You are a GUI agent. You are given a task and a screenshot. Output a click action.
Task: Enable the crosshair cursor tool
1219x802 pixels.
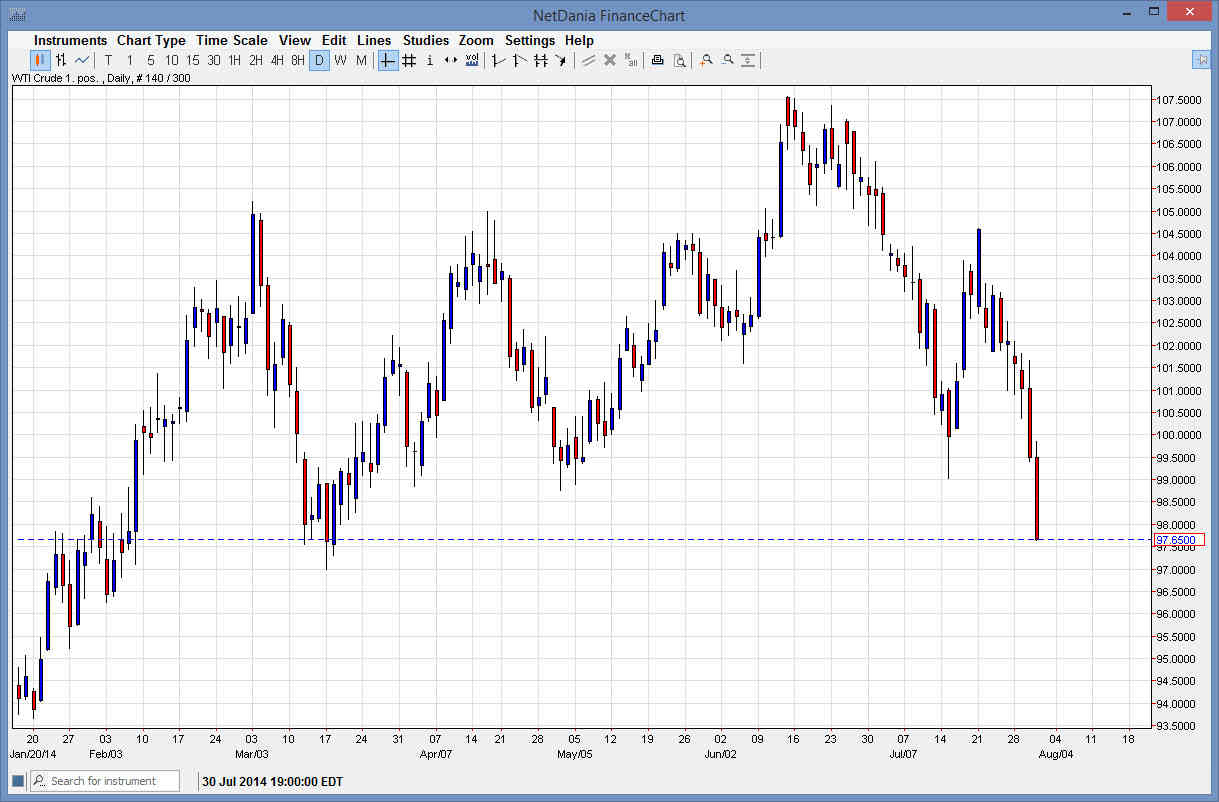click(x=387, y=60)
